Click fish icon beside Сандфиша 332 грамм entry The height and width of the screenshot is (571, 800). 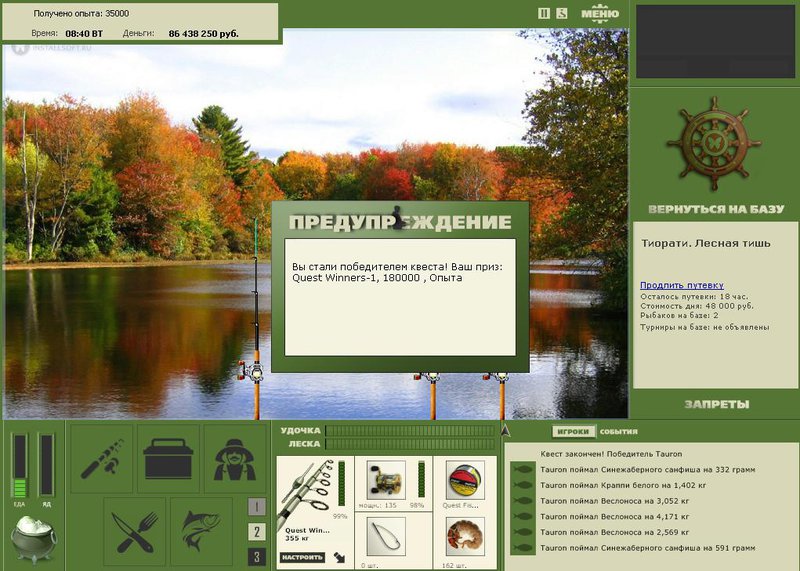tap(523, 469)
